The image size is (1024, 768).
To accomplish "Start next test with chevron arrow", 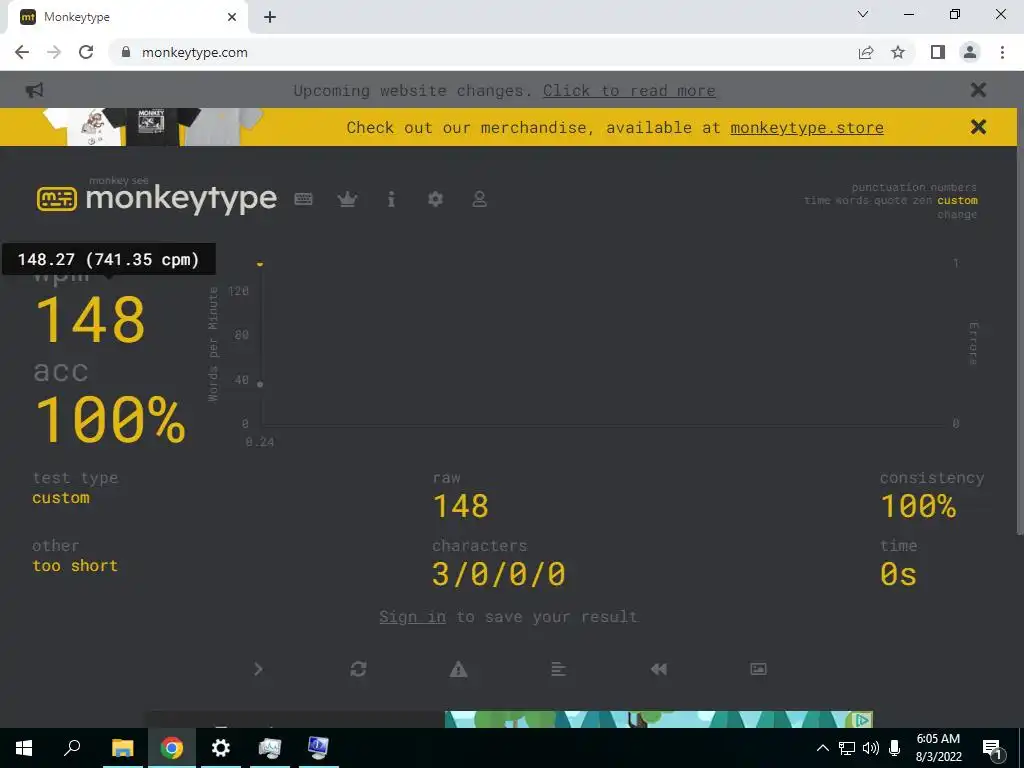I will pyautogui.click(x=258, y=669).
